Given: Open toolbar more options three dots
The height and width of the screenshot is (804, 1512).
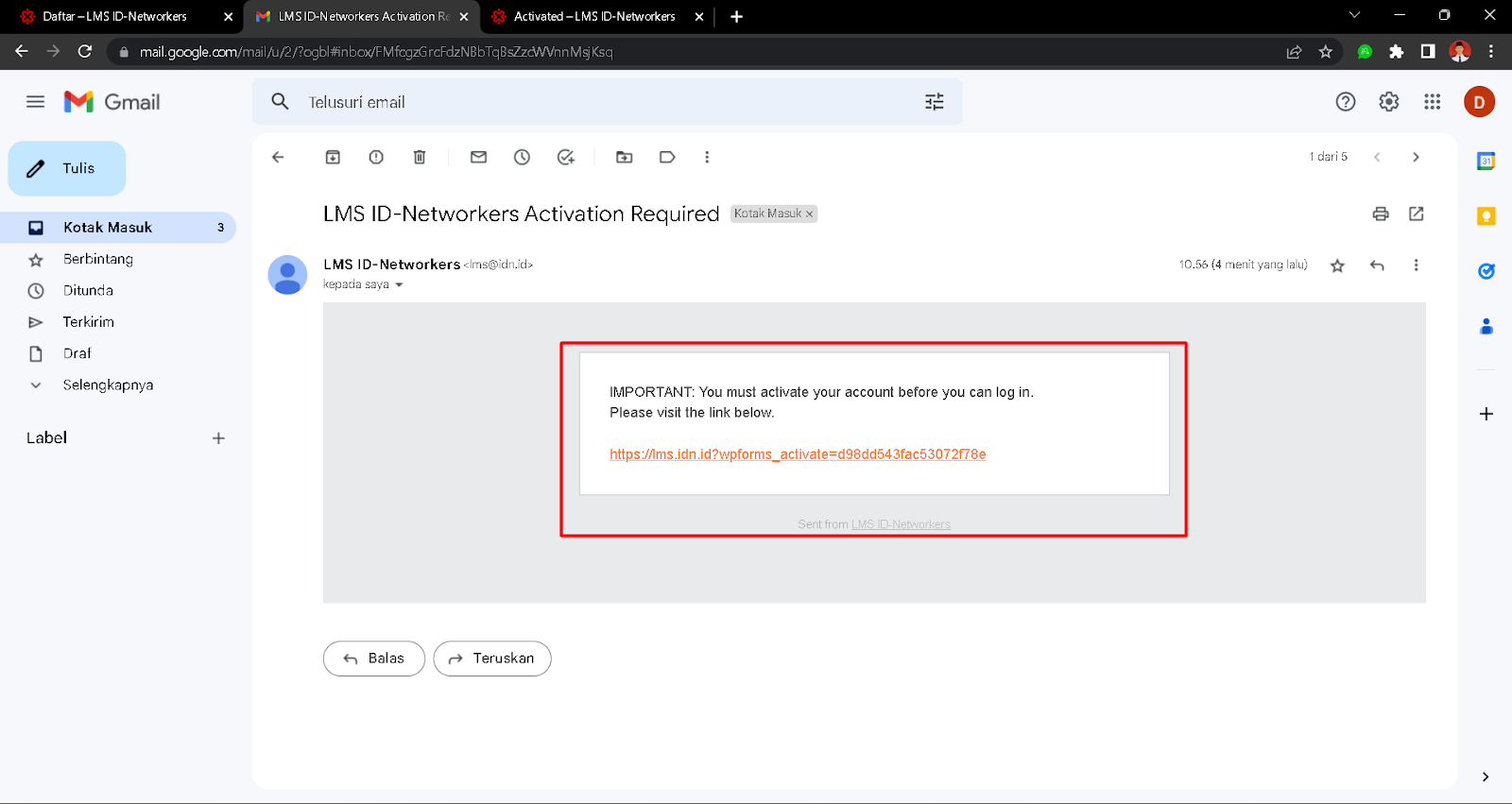Looking at the screenshot, I should tap(707, 158).
